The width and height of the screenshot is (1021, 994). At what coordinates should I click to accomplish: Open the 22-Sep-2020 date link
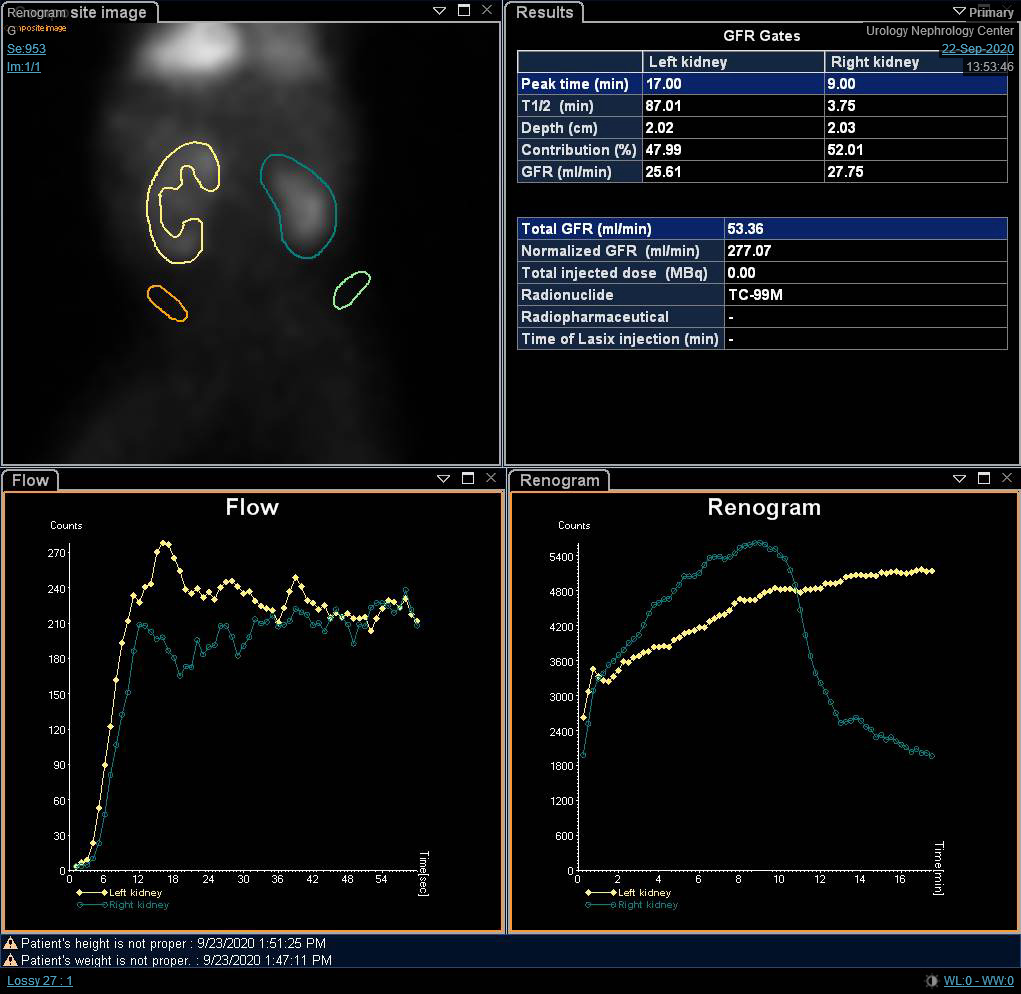(x=977, y=49)
